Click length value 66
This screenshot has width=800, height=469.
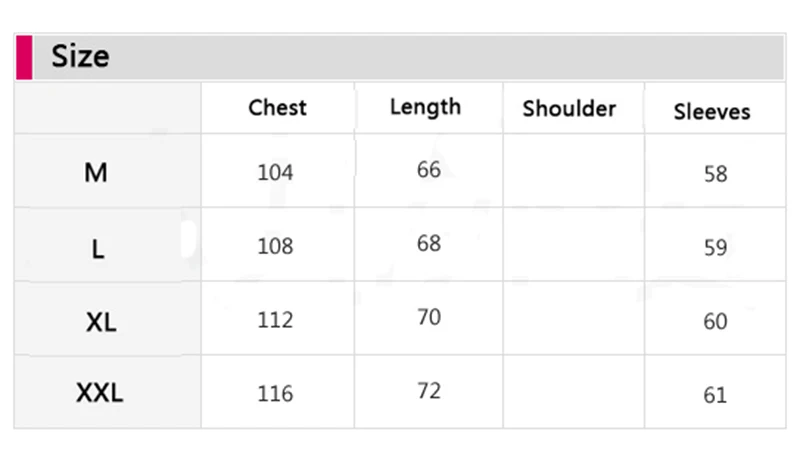pyautogui.click(x=429, y=169)
